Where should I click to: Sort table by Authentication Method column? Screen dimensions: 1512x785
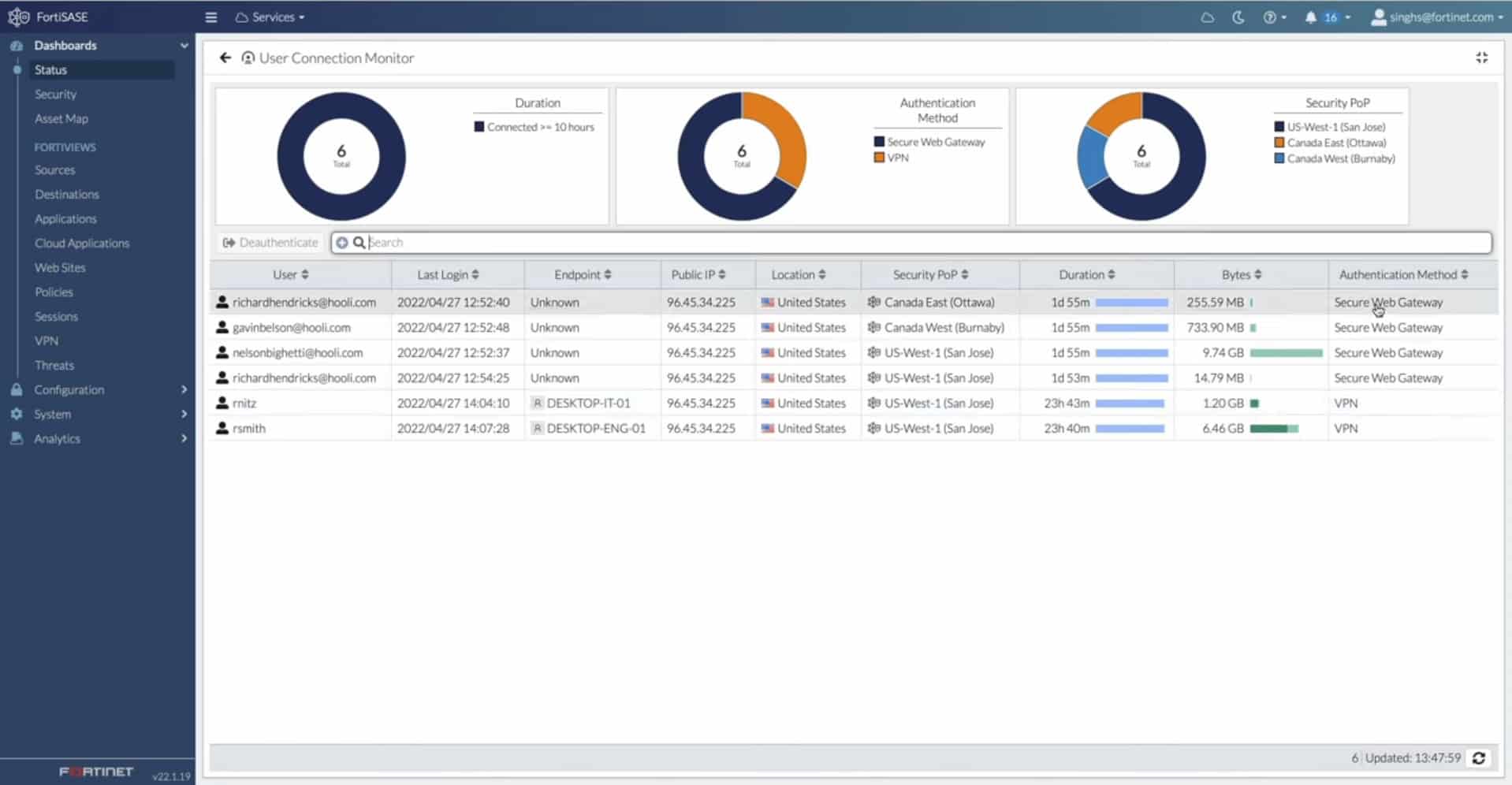[x=1404, y=274]
